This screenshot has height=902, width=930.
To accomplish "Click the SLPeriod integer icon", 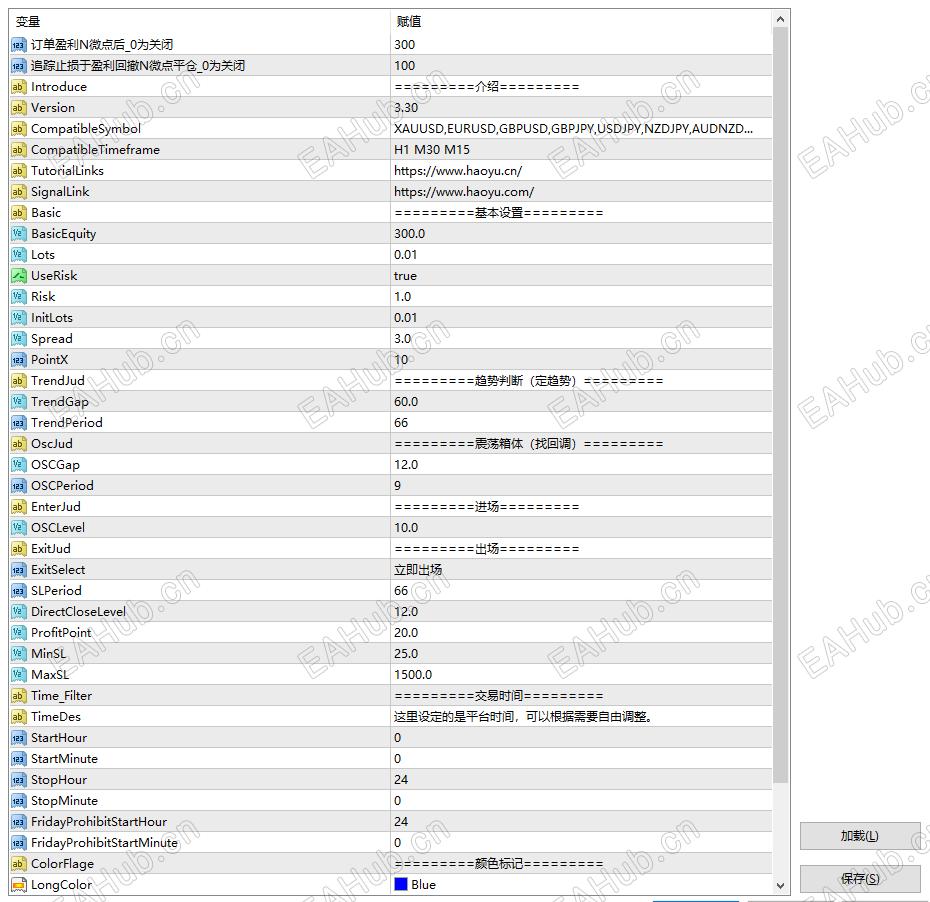I will tap(18, 591).
